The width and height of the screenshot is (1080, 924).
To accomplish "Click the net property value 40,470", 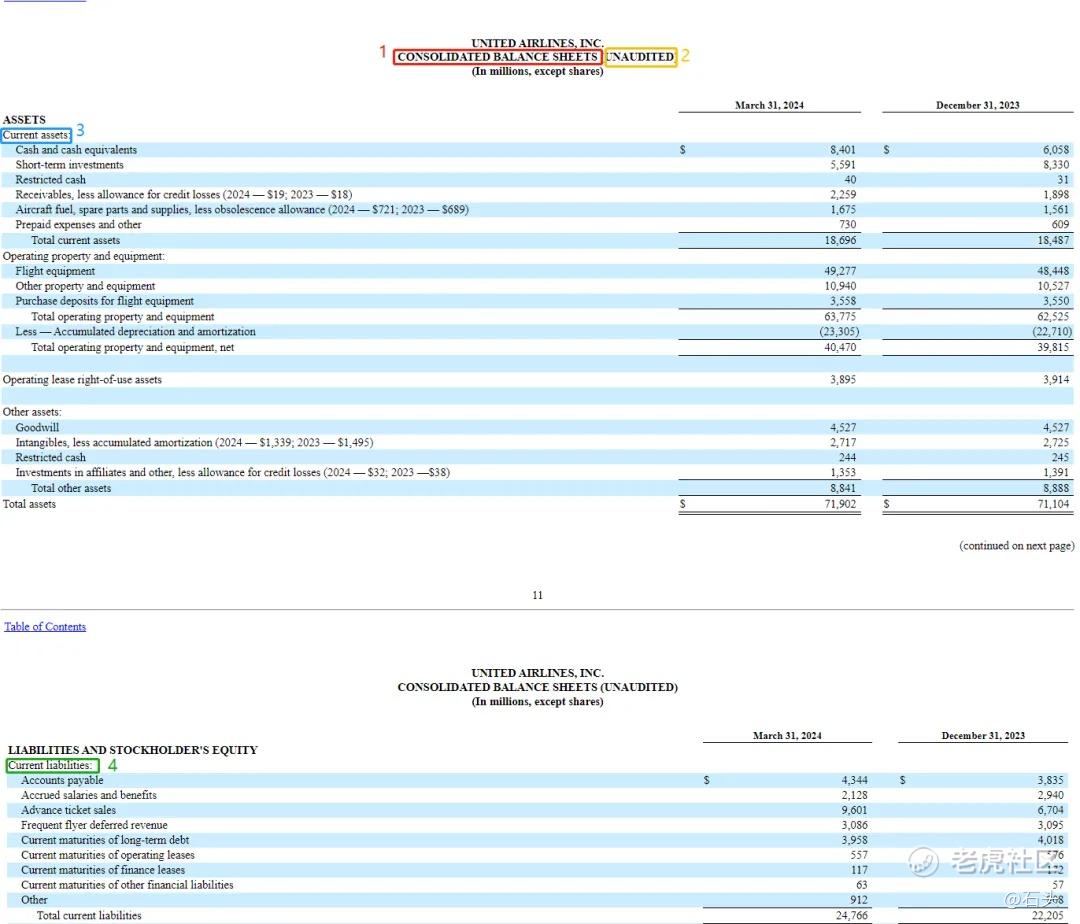I will point(840,348).
